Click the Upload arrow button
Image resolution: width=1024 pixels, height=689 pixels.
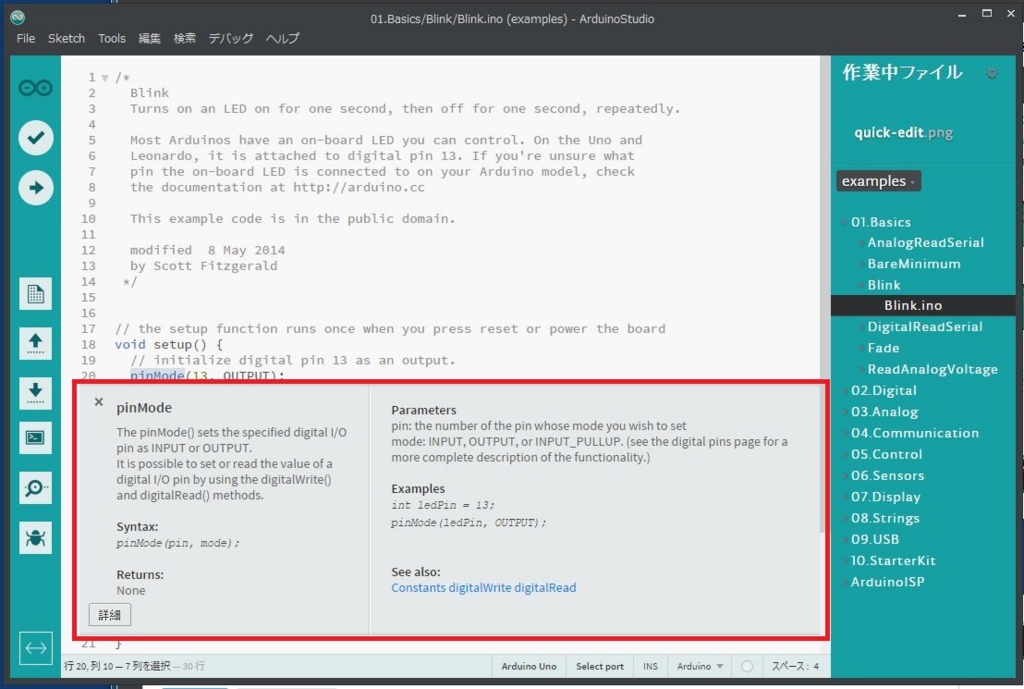[x=36, y=188]
